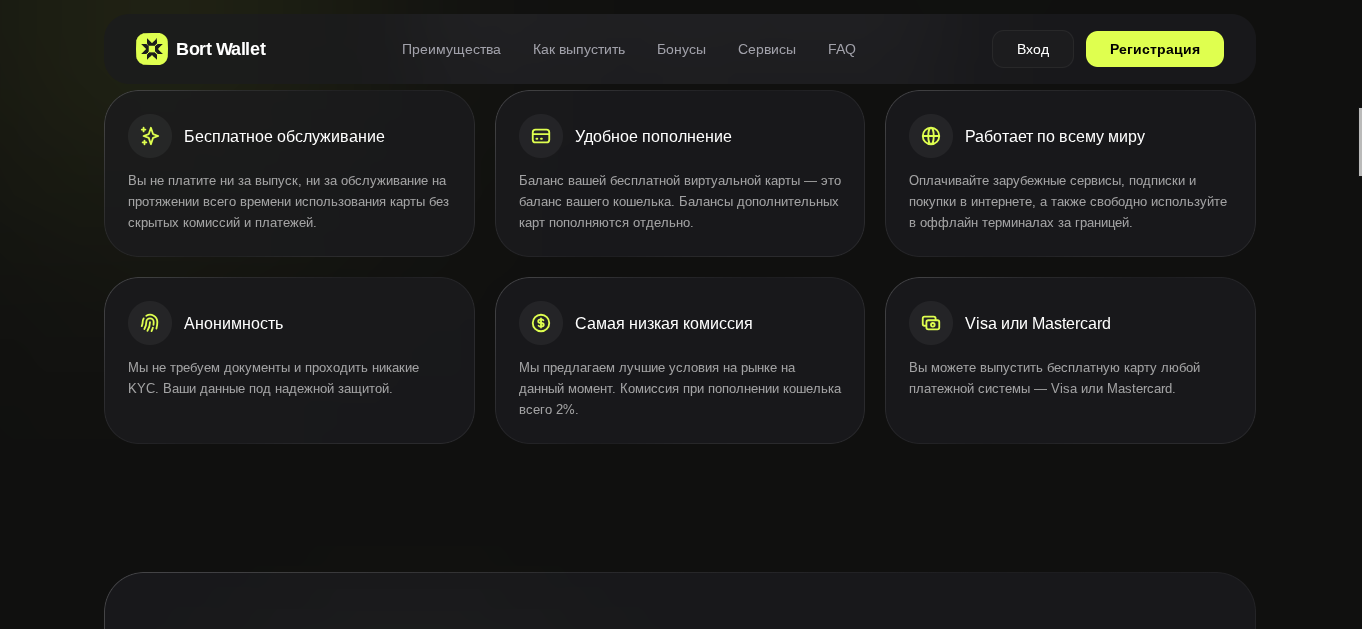Click the dollar coin icon beside Самая низкая комиссия
This screenshot has width=1362, height=629.
(x=541, y=323)
